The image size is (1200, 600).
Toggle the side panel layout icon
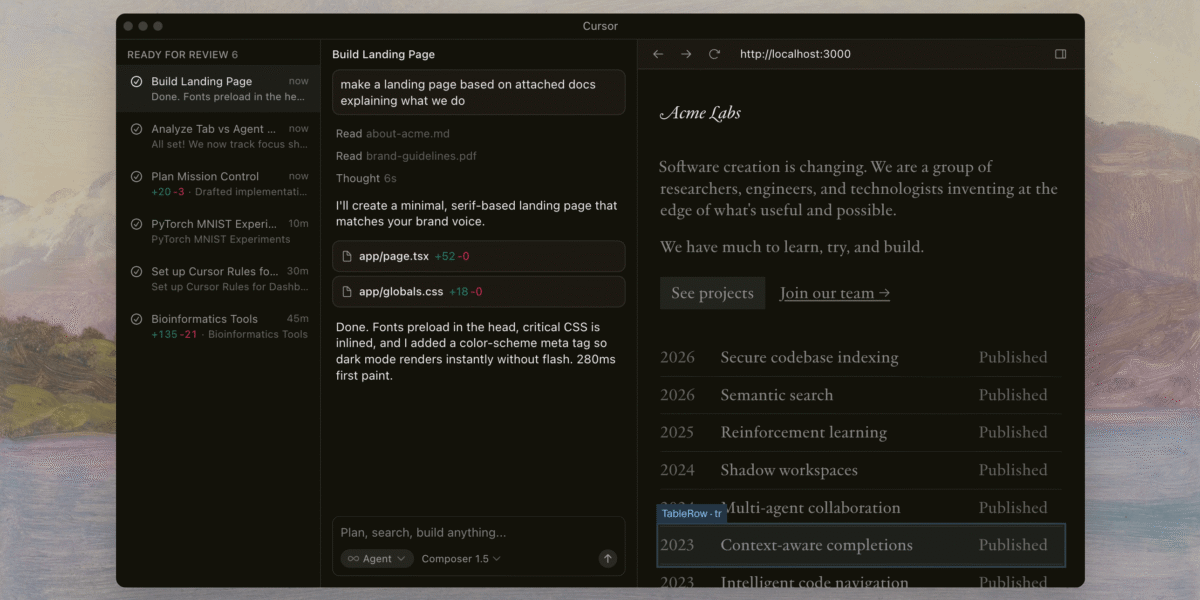pyautogui.click(x=1061, y=54)
